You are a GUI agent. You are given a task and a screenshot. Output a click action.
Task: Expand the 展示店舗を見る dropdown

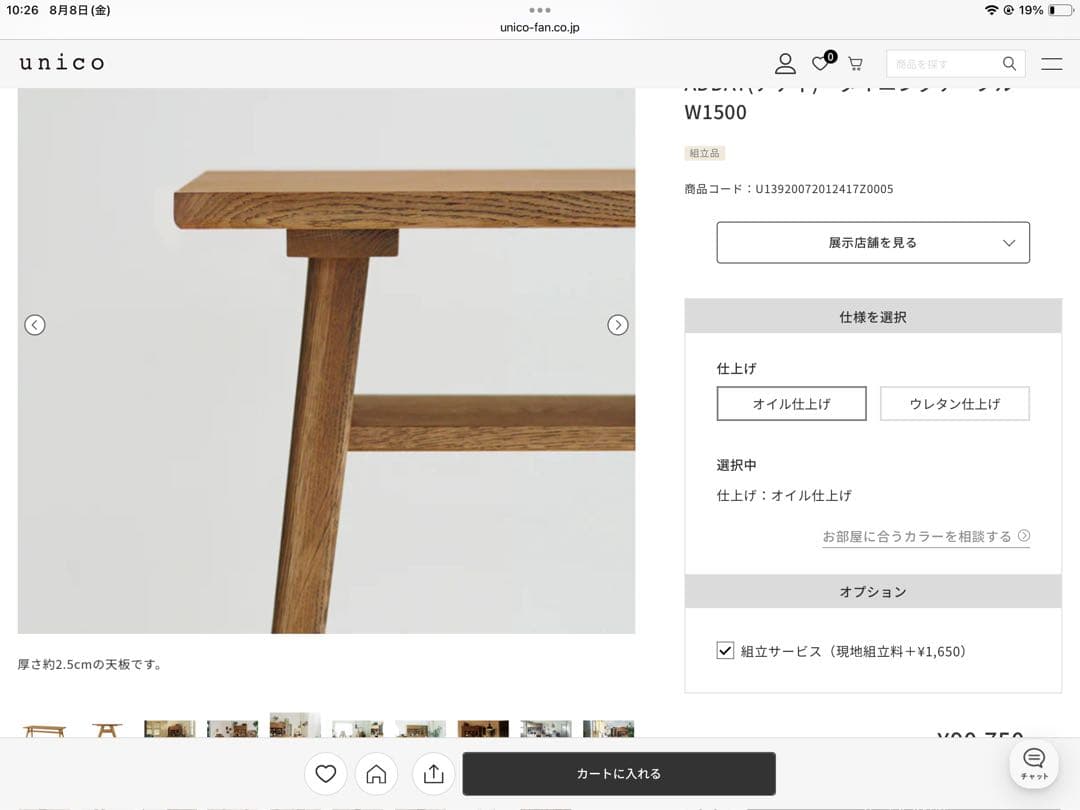(x=872, y=243)
